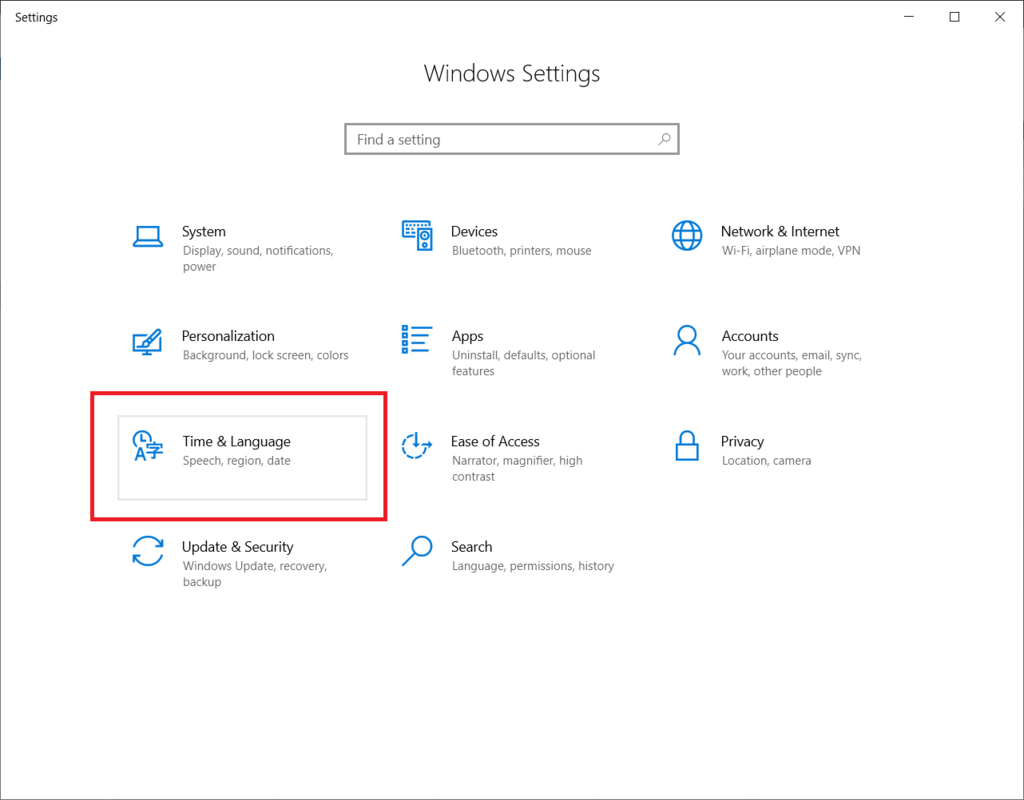This screenshot has height=800, width=1024.
Task: Open the Network & Internet heading
Action: (x=780, y=231)
